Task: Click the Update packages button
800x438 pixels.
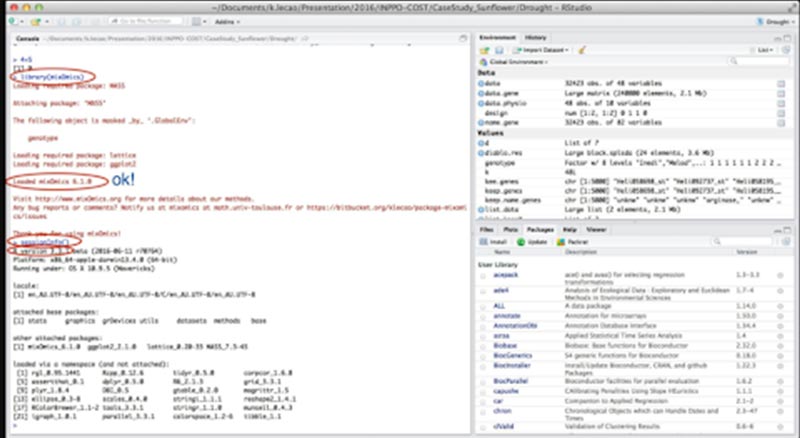Action: tap(532, 242)
